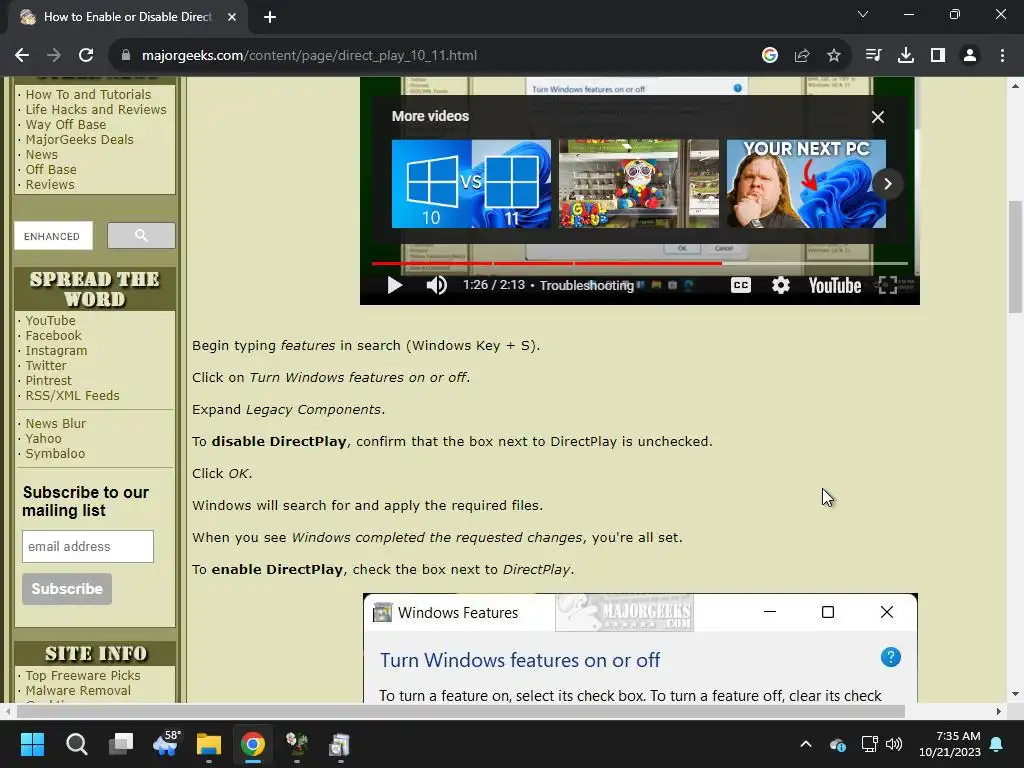Screen dimensions: 1024x768
Task: Open Your Next PC video thumbnail
Action: click(807, 184)
